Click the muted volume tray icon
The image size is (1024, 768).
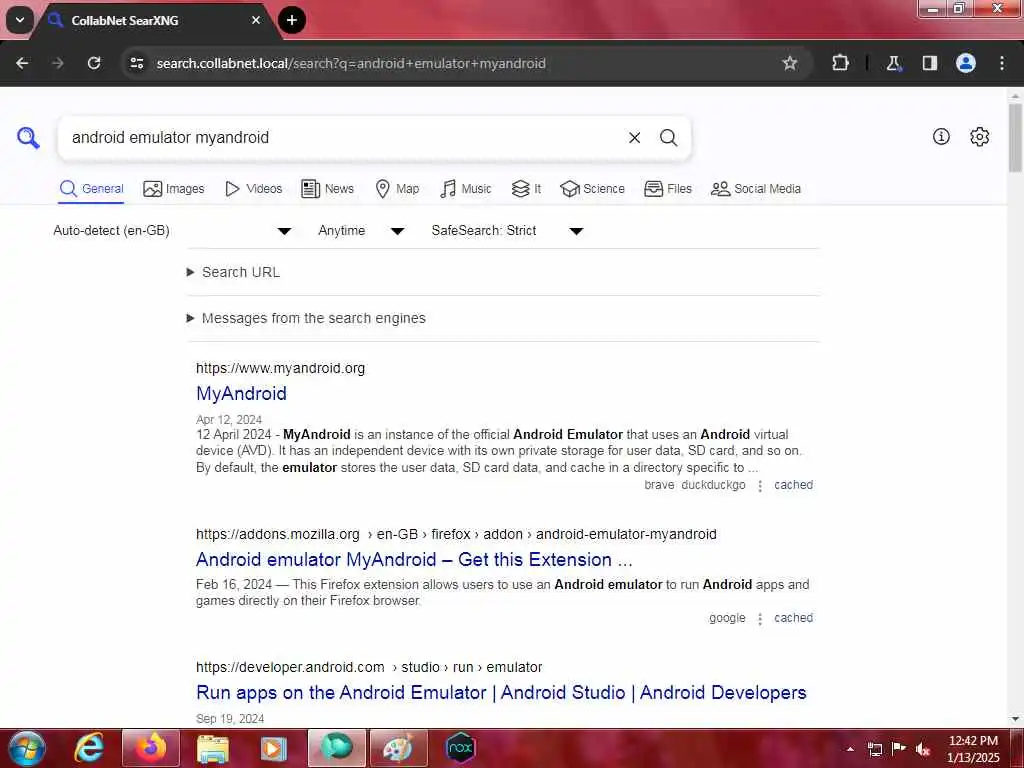[x=923, y=749]
